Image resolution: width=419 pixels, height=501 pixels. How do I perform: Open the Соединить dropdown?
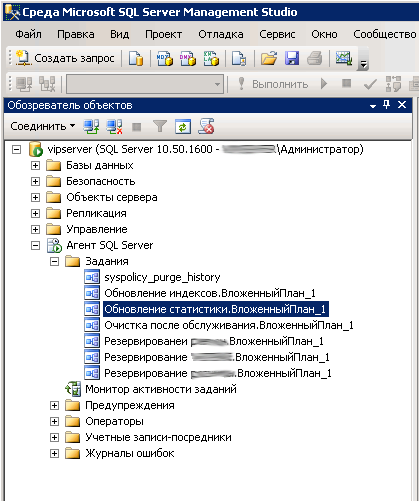point(42,127)
